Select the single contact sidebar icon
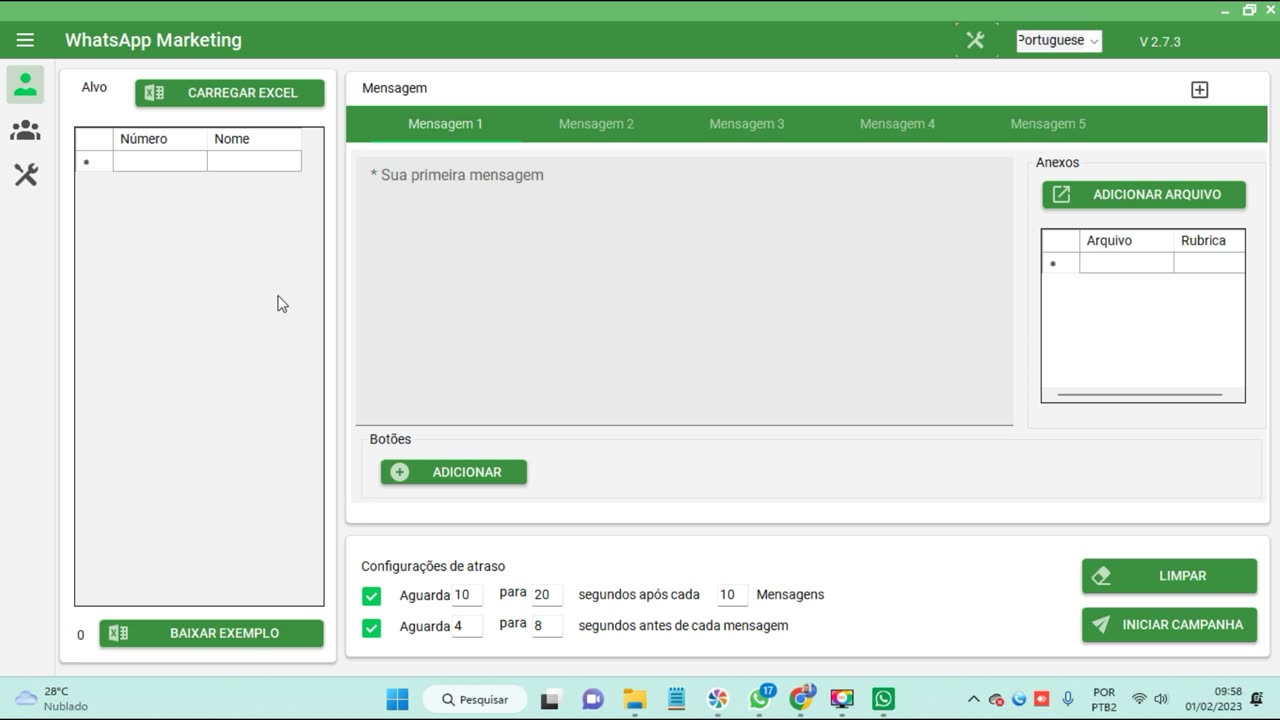 pyautogui.click(x=25, y=85)
